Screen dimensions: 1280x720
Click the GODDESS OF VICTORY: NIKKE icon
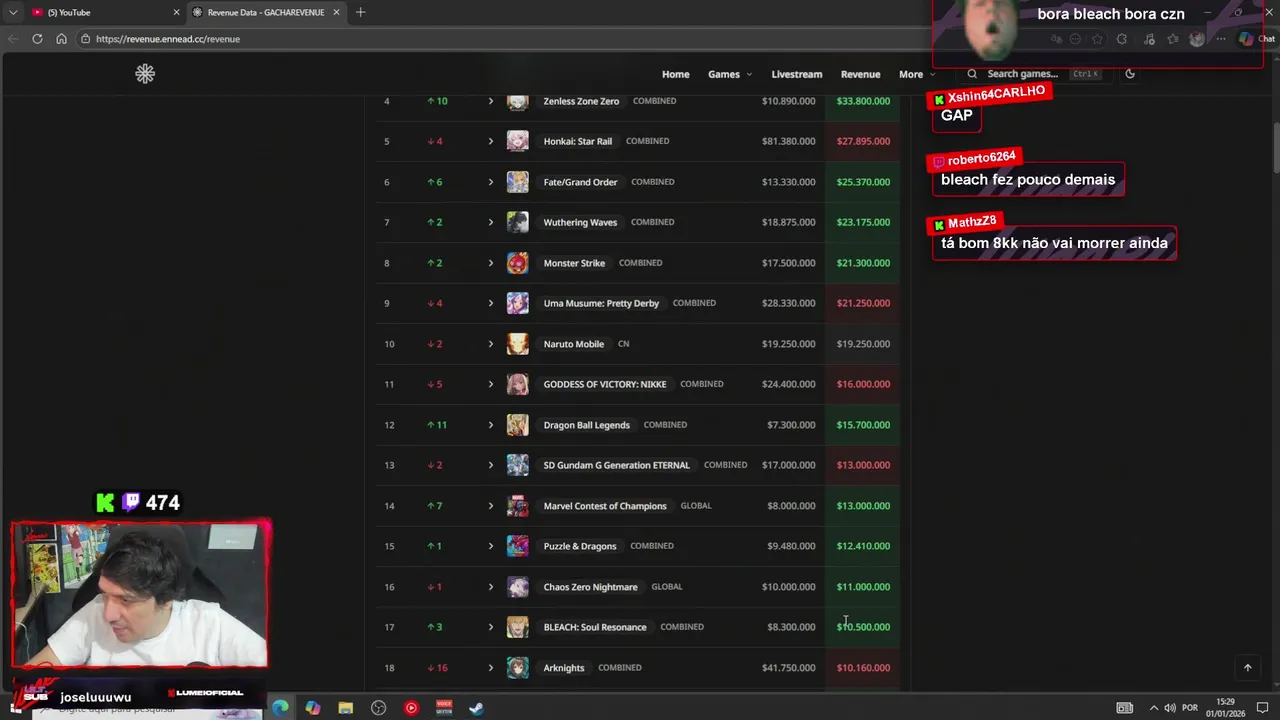coord(518,384)
